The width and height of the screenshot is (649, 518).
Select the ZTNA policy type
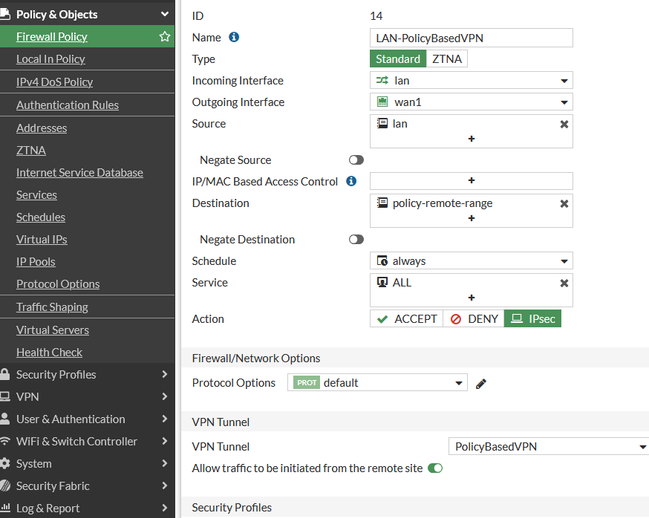pos(447,59)
